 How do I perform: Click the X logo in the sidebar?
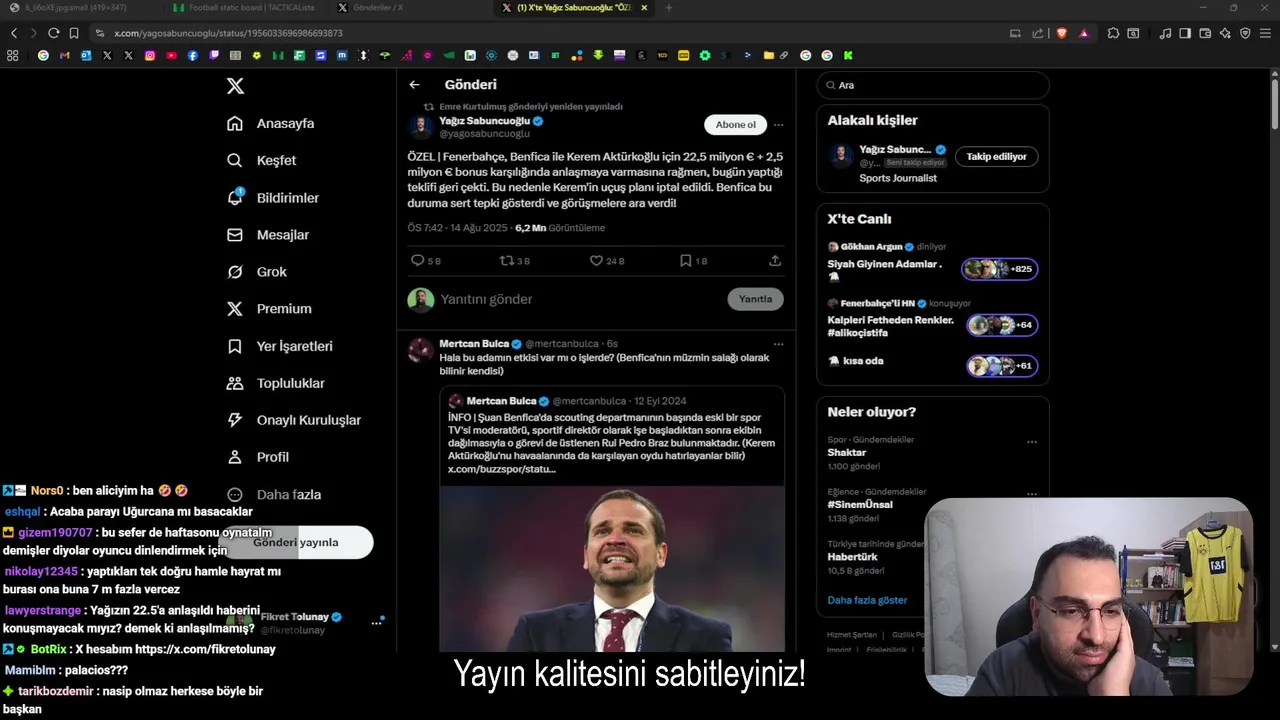tap(235, 86)
